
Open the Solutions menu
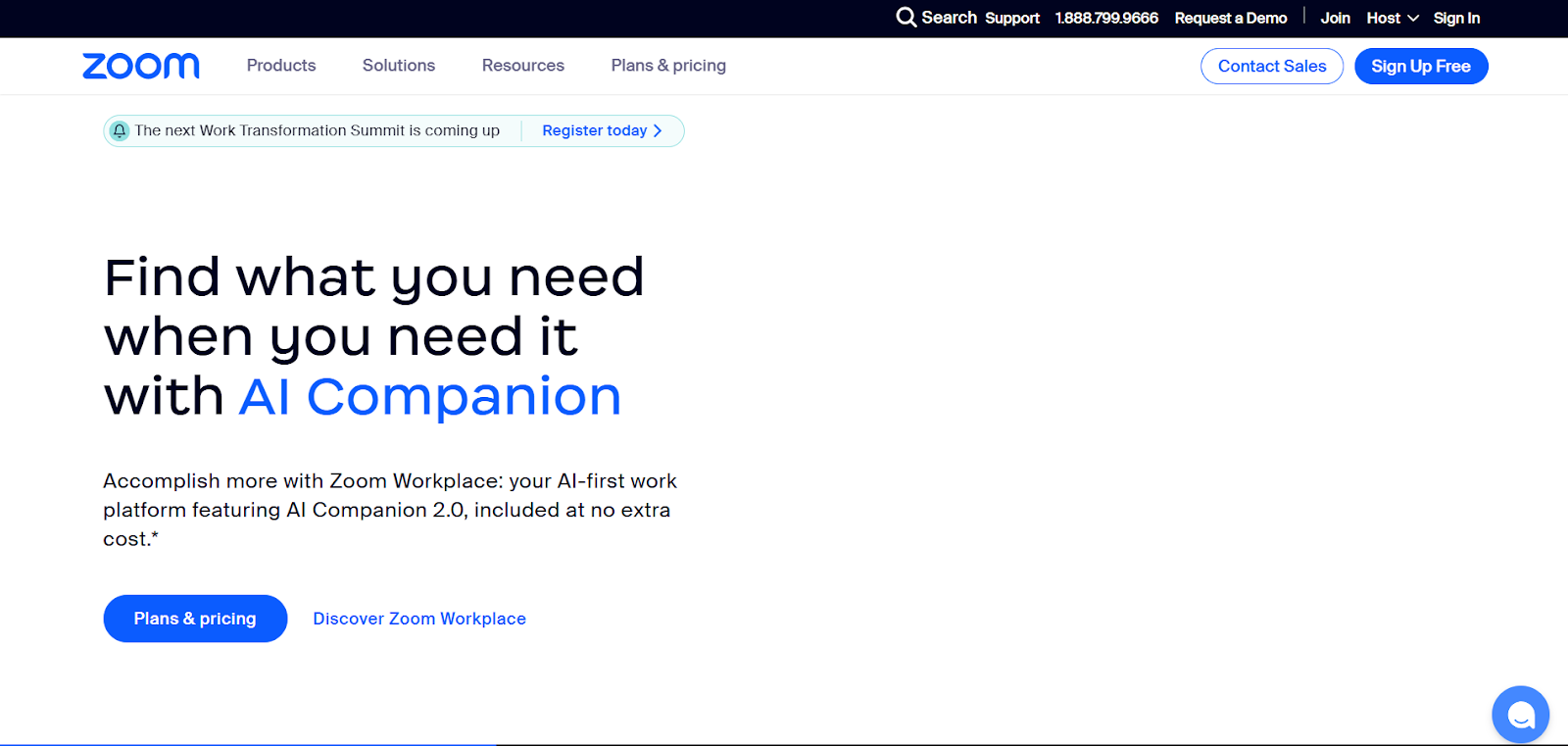399,66
